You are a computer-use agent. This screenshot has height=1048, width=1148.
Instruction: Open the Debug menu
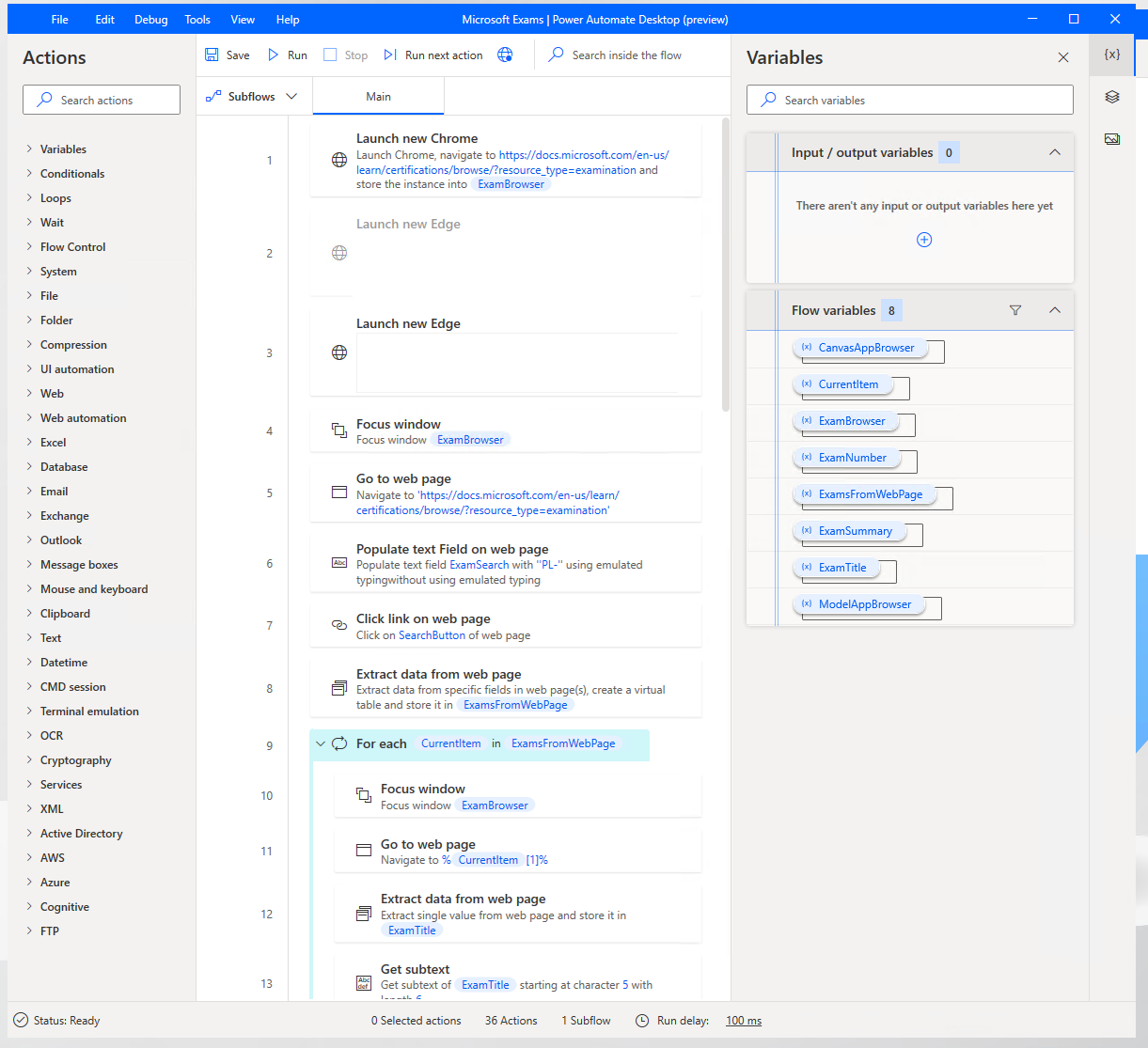[150, 20]
